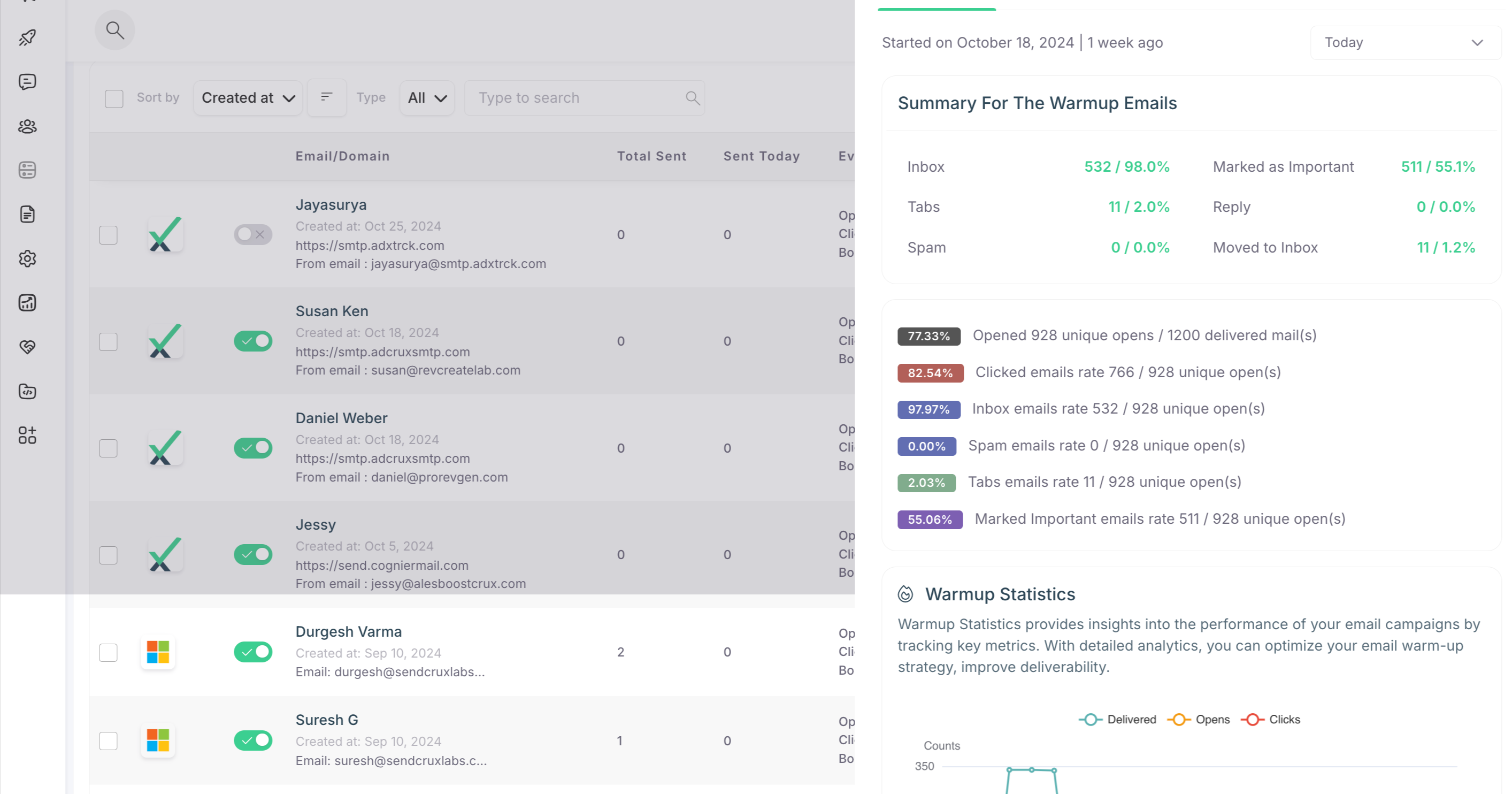
Task: Enable the Jayasurya account toggle
Action: 253,235
